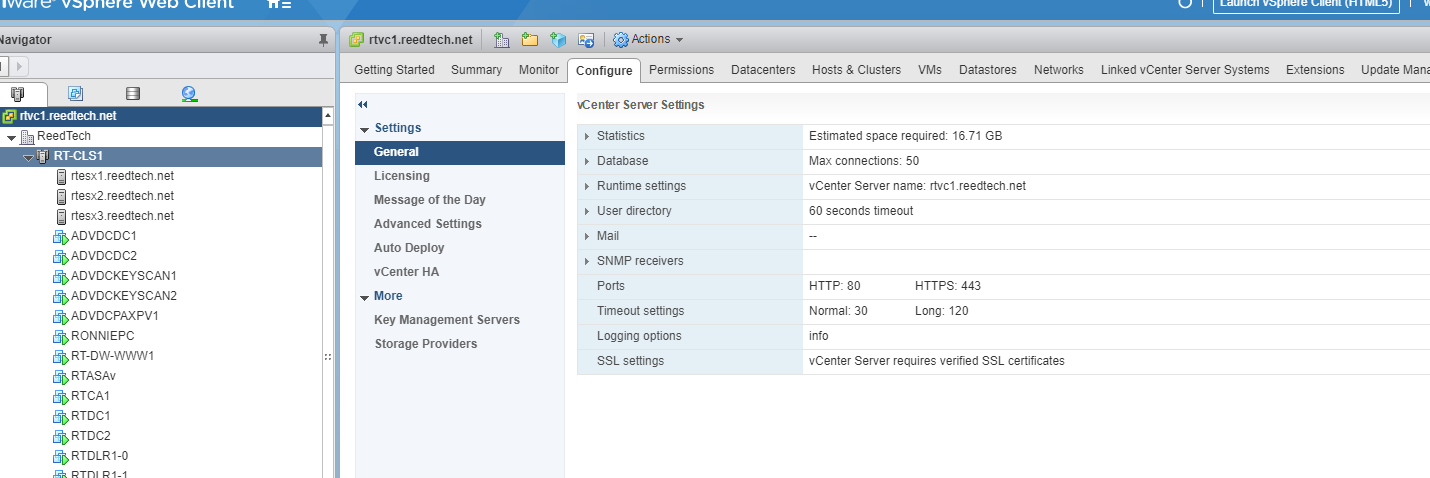Screen dimensions: 1430x478
Task: Open the Extensions tab
Action: pyautogui.click(x=1315, y=70)
